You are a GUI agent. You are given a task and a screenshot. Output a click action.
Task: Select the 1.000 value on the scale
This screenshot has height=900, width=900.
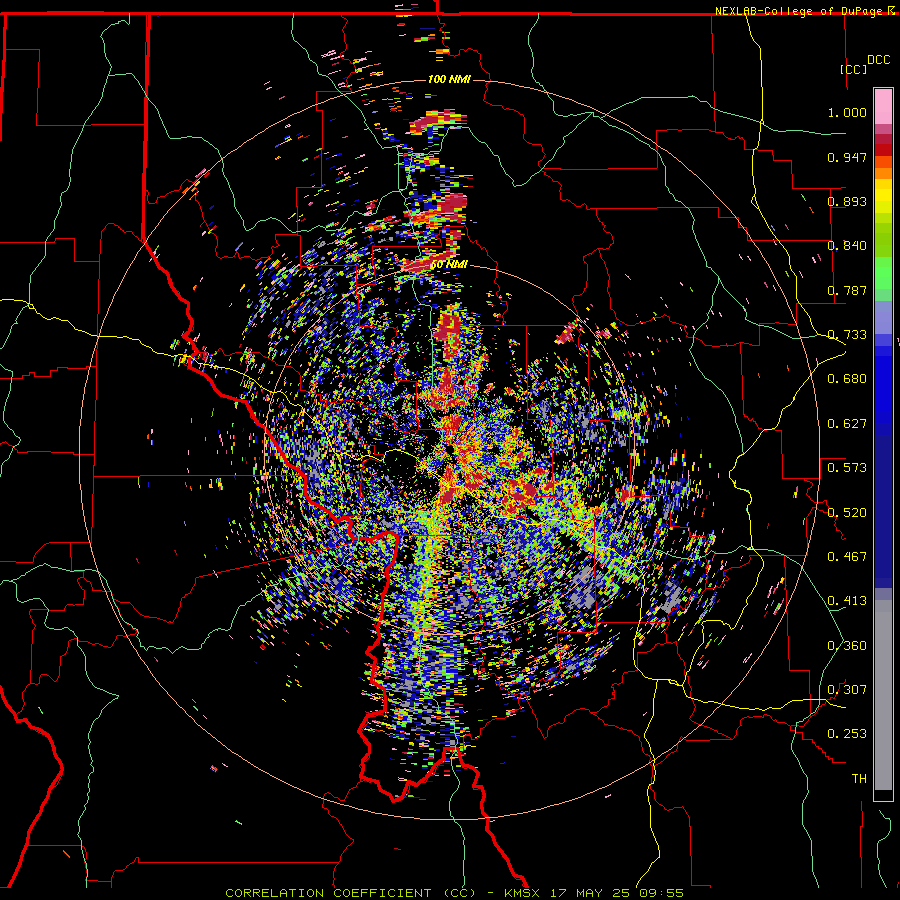coord(847,112)
